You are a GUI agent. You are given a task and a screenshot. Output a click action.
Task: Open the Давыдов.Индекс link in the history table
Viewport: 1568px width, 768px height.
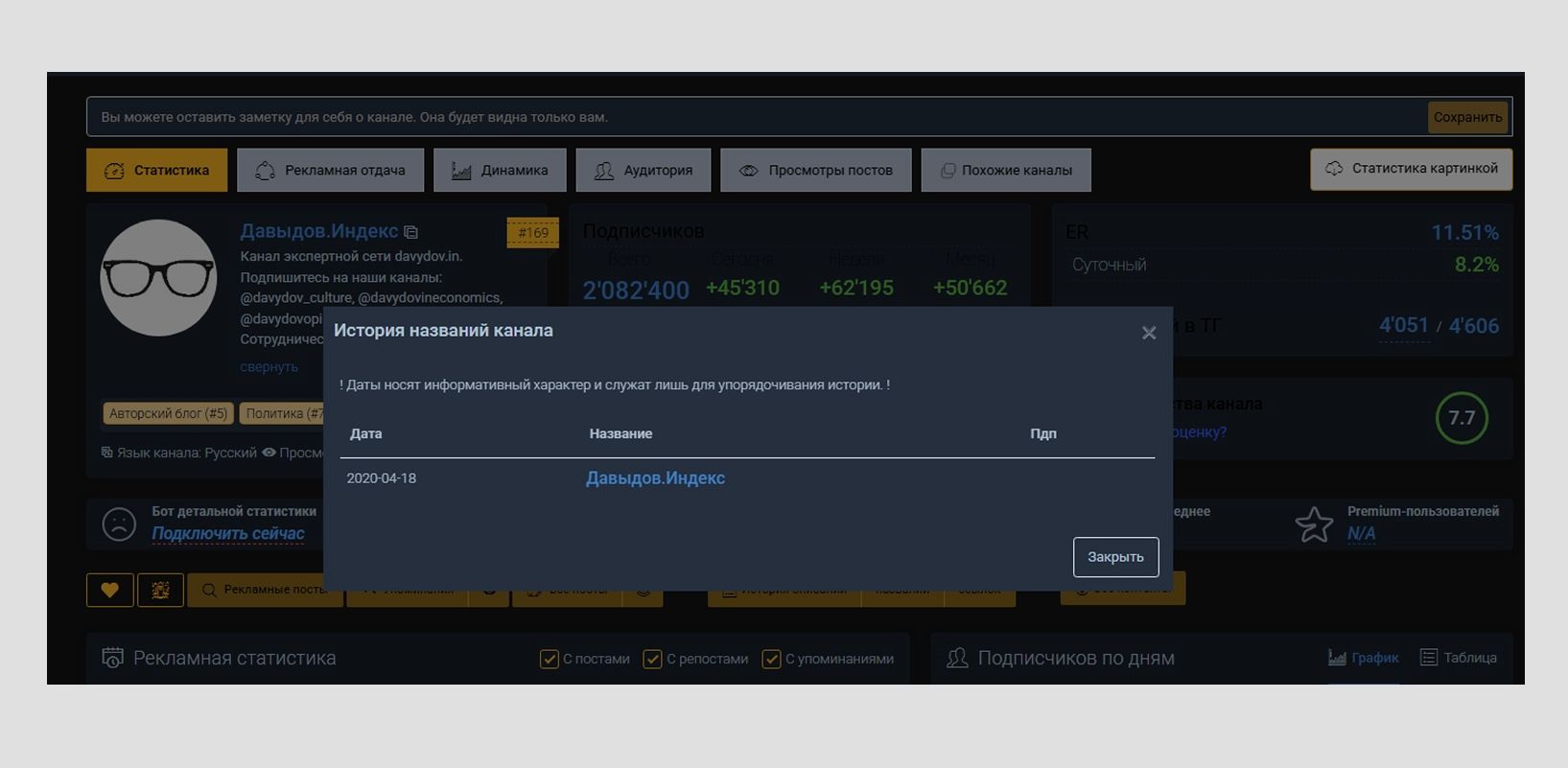(655, 478)
